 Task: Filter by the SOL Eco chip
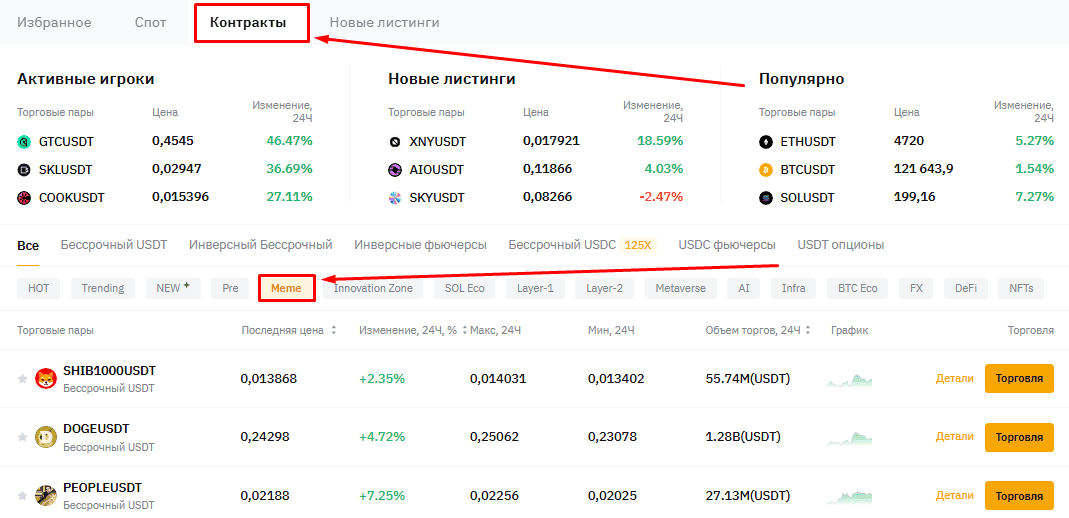click(x=464, y=288)
